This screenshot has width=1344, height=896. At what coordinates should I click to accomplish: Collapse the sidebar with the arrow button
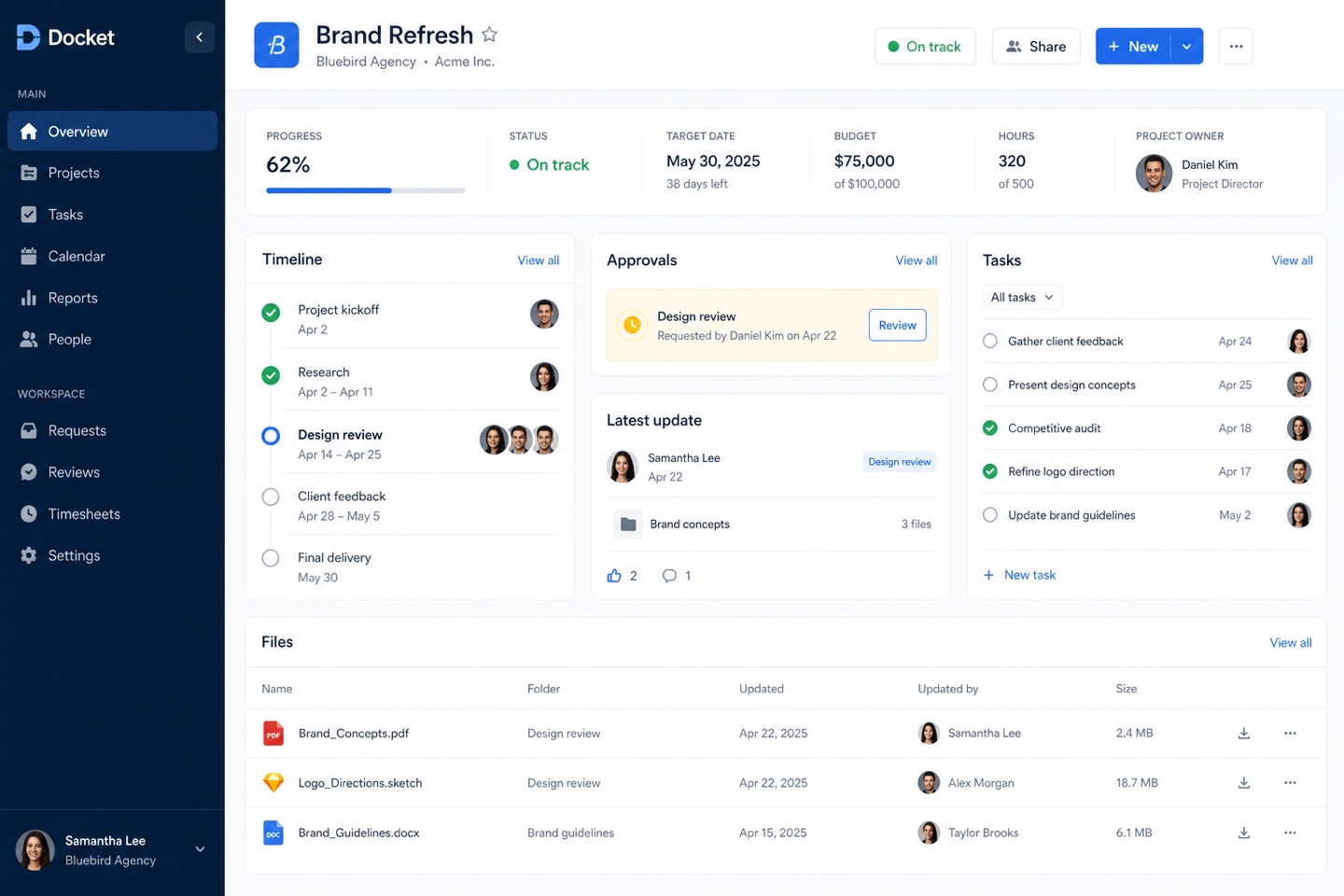(x=199, y=37)
